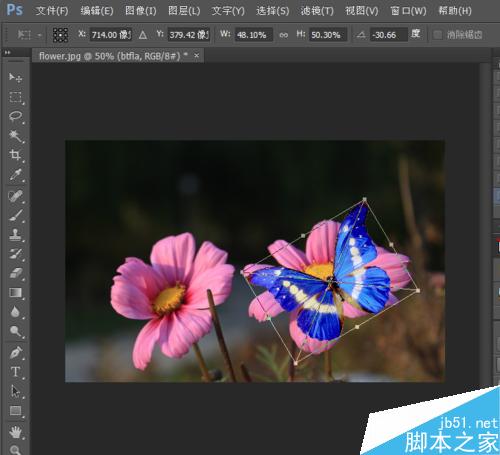The image size is (500, 455).
Task: Click the reference point locator grid
Action: click(x=60, y=35)
